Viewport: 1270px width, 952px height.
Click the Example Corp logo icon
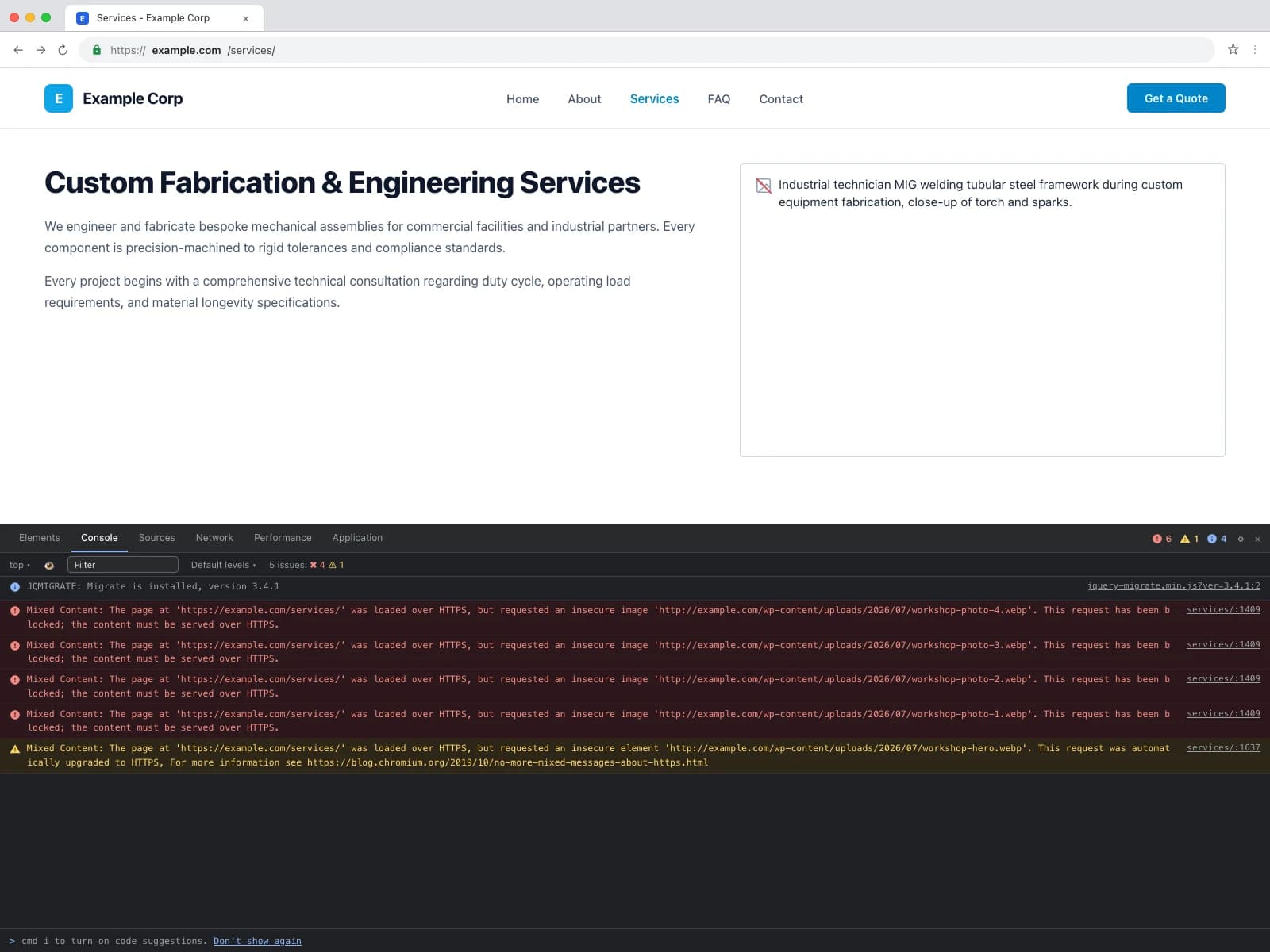click(59, 98)
